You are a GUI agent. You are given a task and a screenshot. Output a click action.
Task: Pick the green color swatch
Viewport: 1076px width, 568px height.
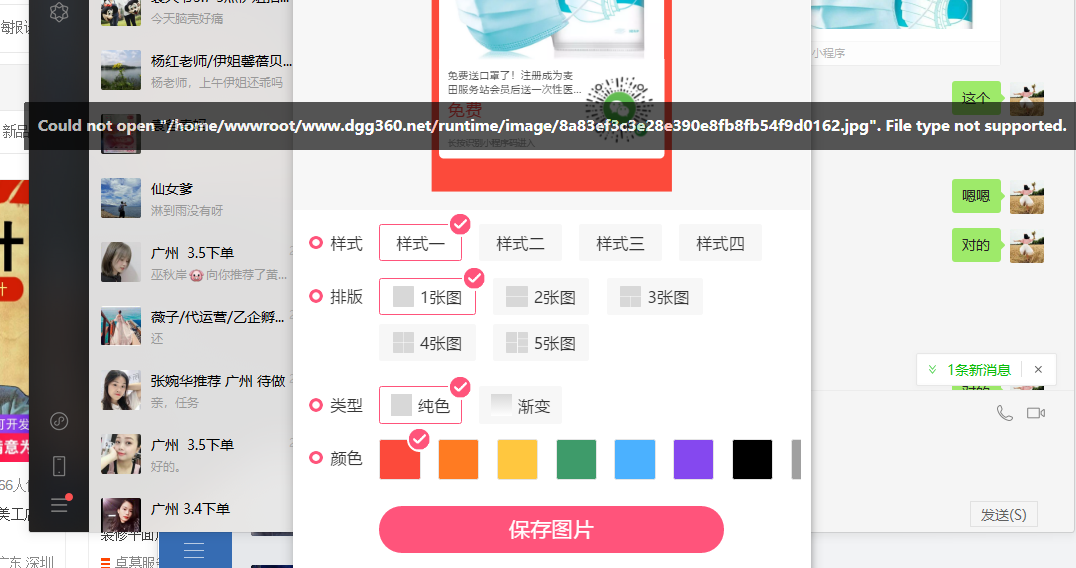coord(576,459)
